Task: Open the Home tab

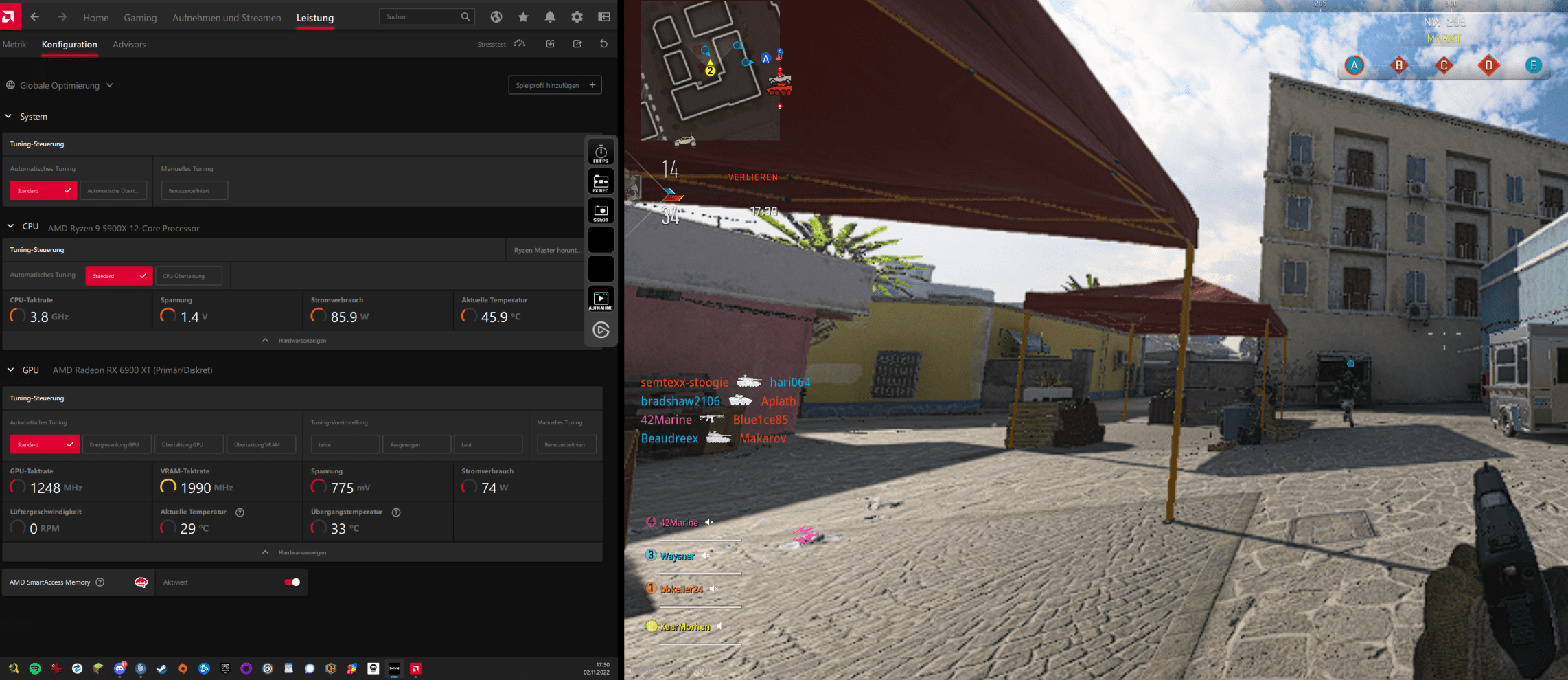Action: [x=95, y=18]
